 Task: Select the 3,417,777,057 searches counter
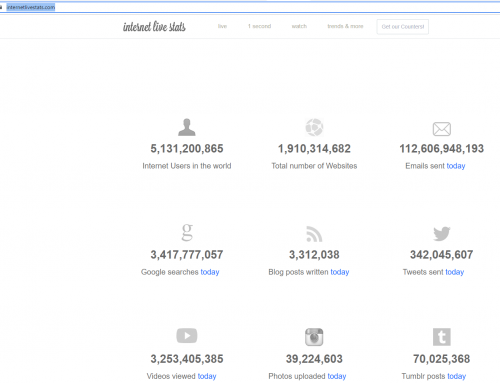(x=187, y=255)
